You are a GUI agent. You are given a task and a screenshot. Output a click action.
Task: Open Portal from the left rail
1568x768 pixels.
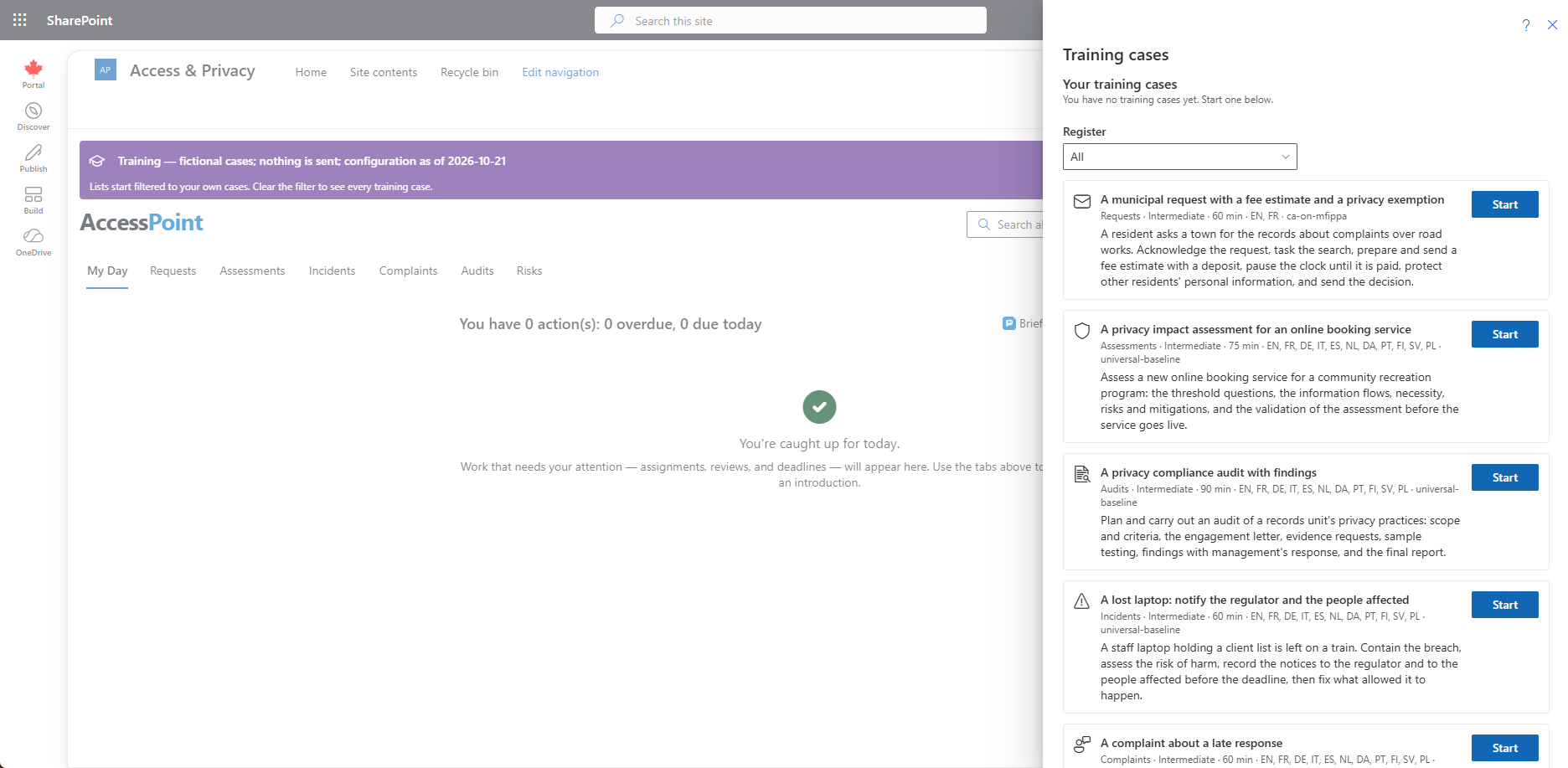(x=34, y=74)
